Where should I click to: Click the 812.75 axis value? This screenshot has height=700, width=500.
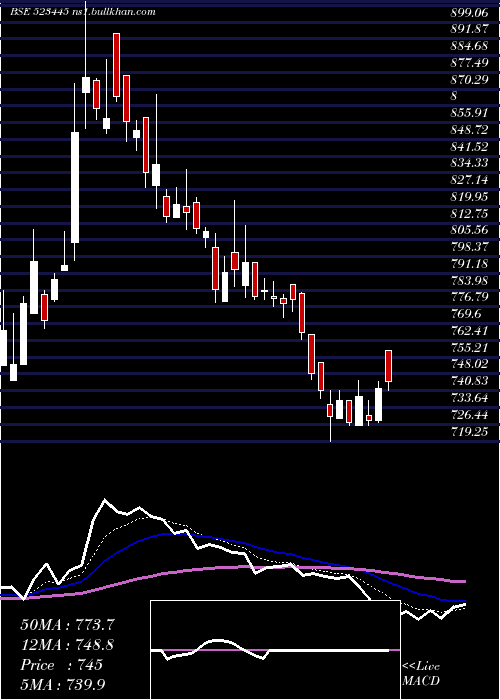point(469,214)
